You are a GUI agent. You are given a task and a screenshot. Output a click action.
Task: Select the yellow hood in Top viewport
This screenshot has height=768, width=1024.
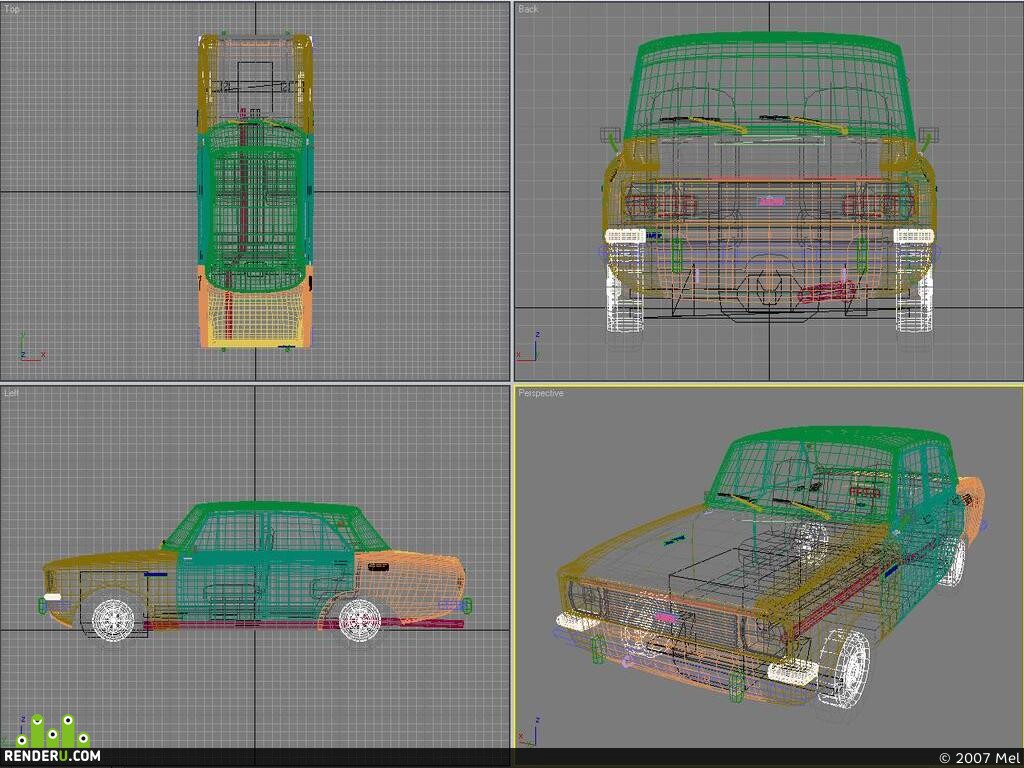(x=255, y=78)
